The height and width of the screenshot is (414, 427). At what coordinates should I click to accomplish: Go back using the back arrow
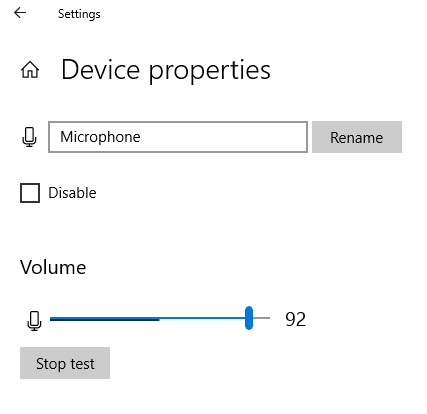coord(20,13)
